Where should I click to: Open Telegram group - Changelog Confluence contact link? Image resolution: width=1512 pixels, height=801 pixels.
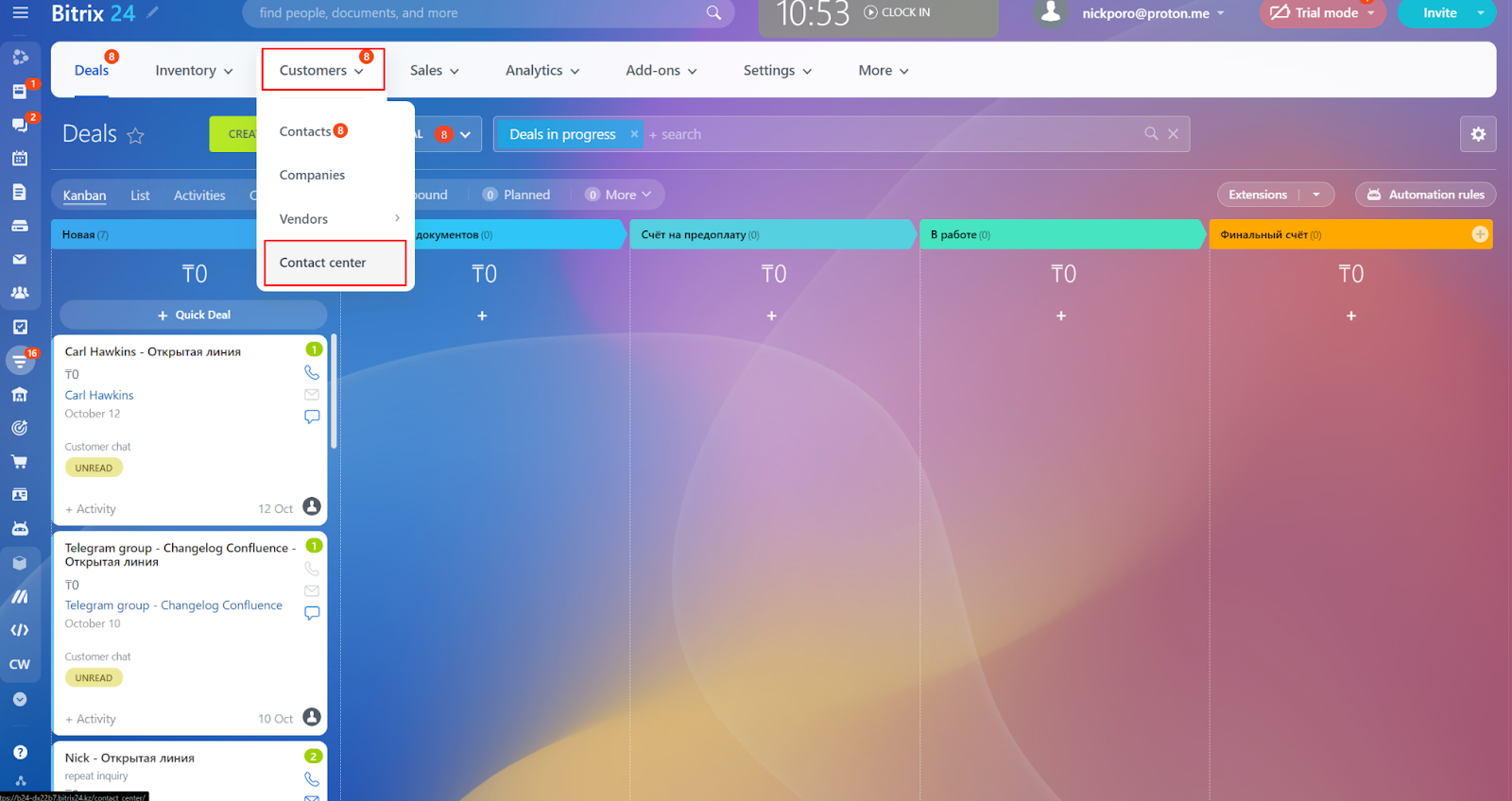tap(174, 605)
